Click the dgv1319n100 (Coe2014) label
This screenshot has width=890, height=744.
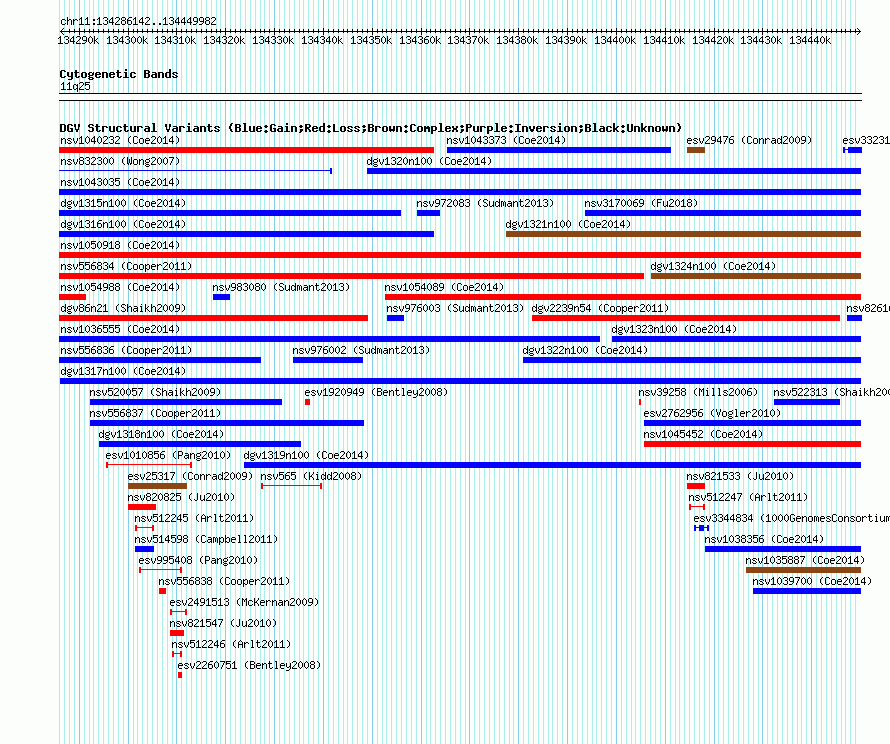pyautogui.click(x=306, y=455)
